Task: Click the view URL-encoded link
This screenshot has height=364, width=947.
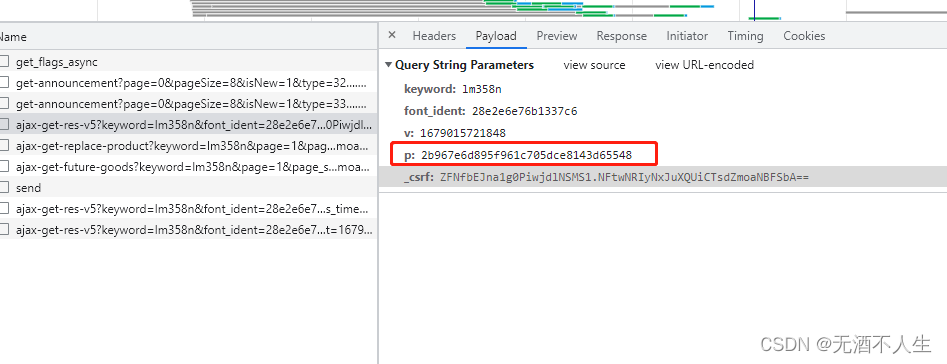Action: click(x=704, y=65)
